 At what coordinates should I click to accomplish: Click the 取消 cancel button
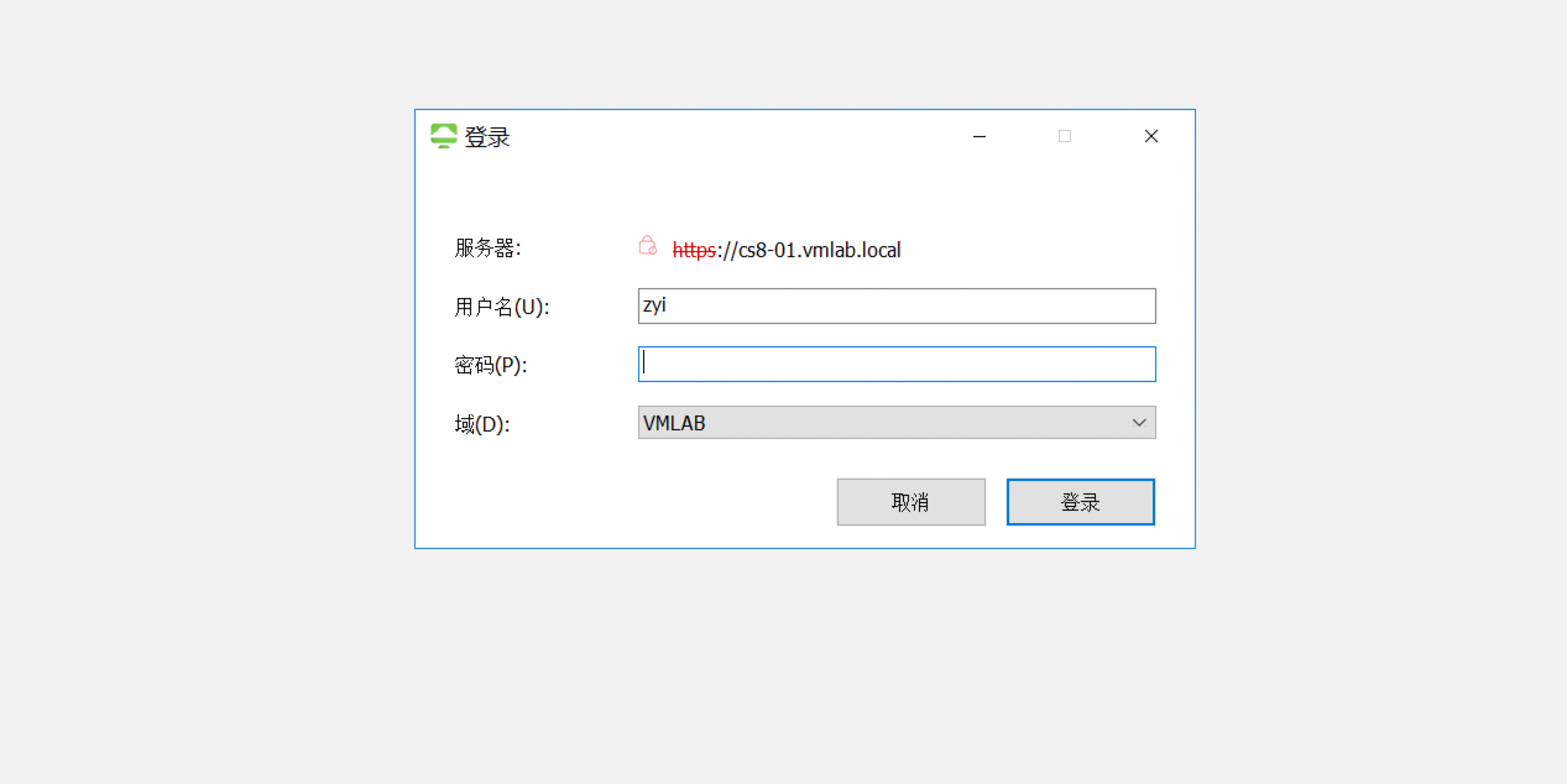(911, 502)
